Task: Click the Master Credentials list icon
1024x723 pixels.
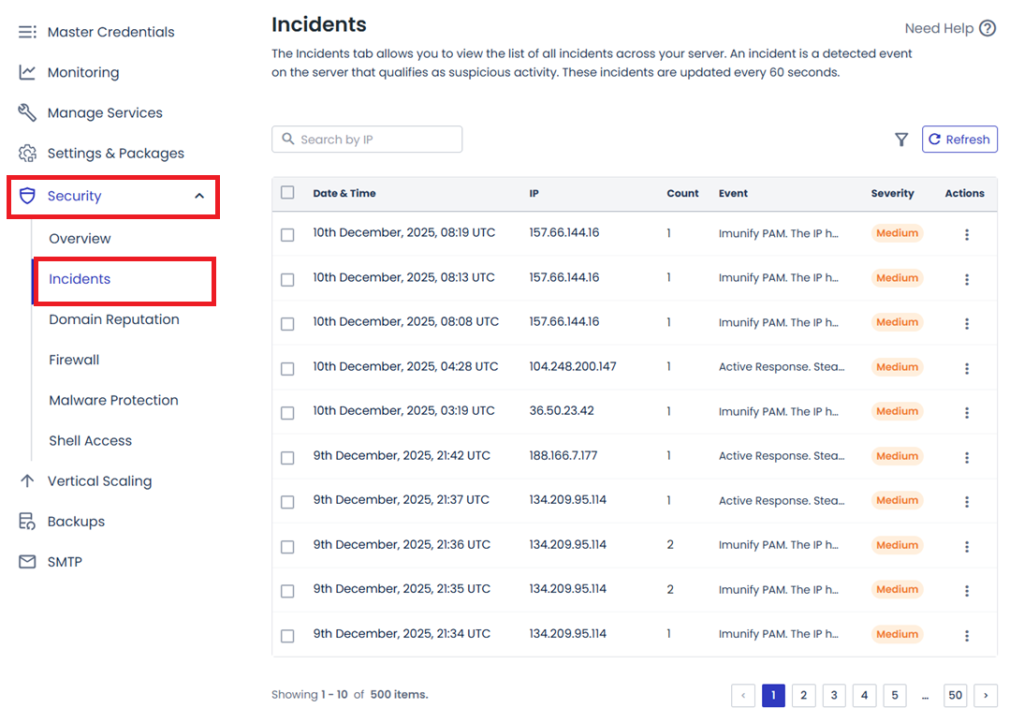Action: (x=27, y=32)
